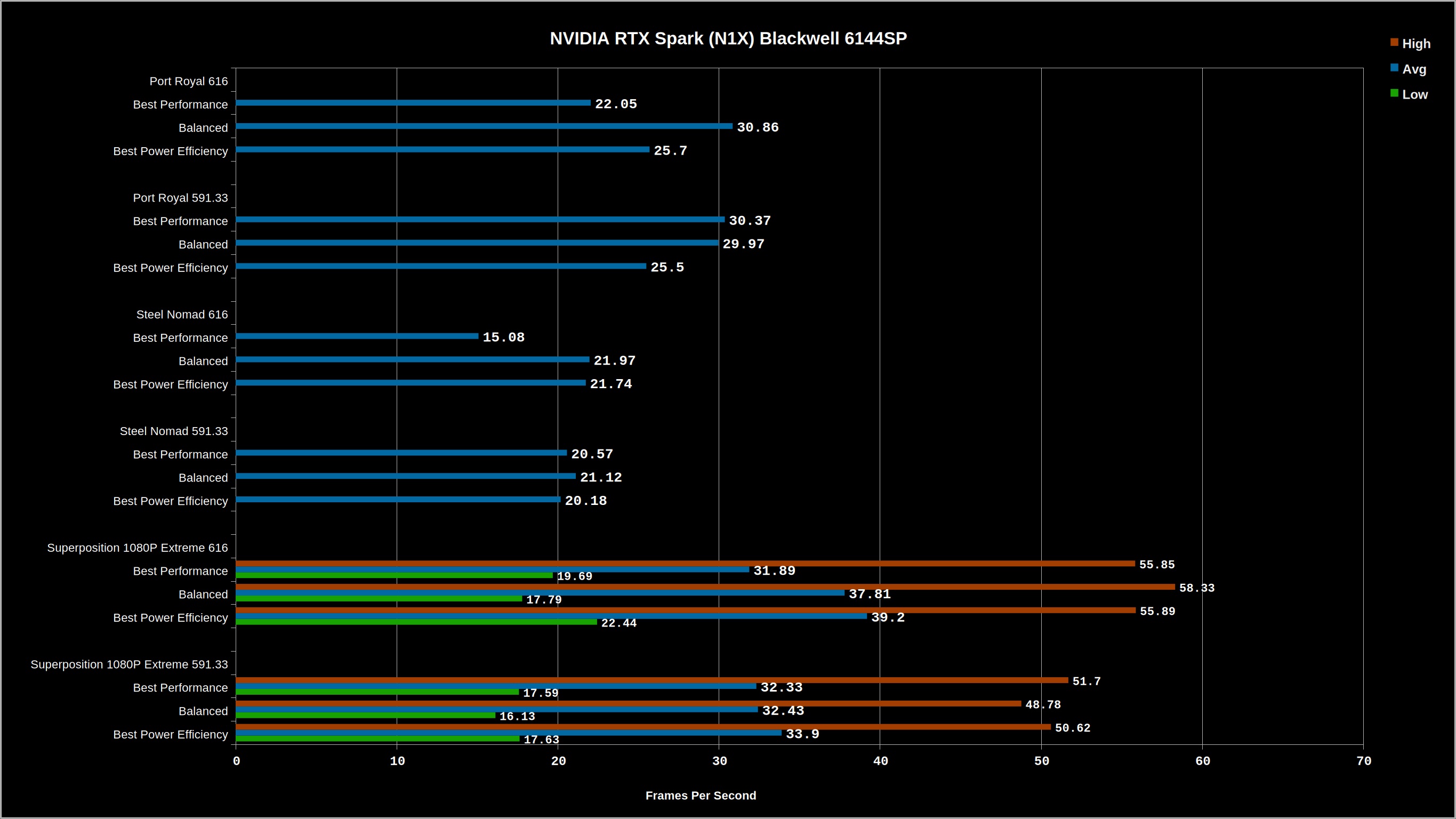Click the Low value label "19.69"
1456x819 pixels.
point(575,576)
